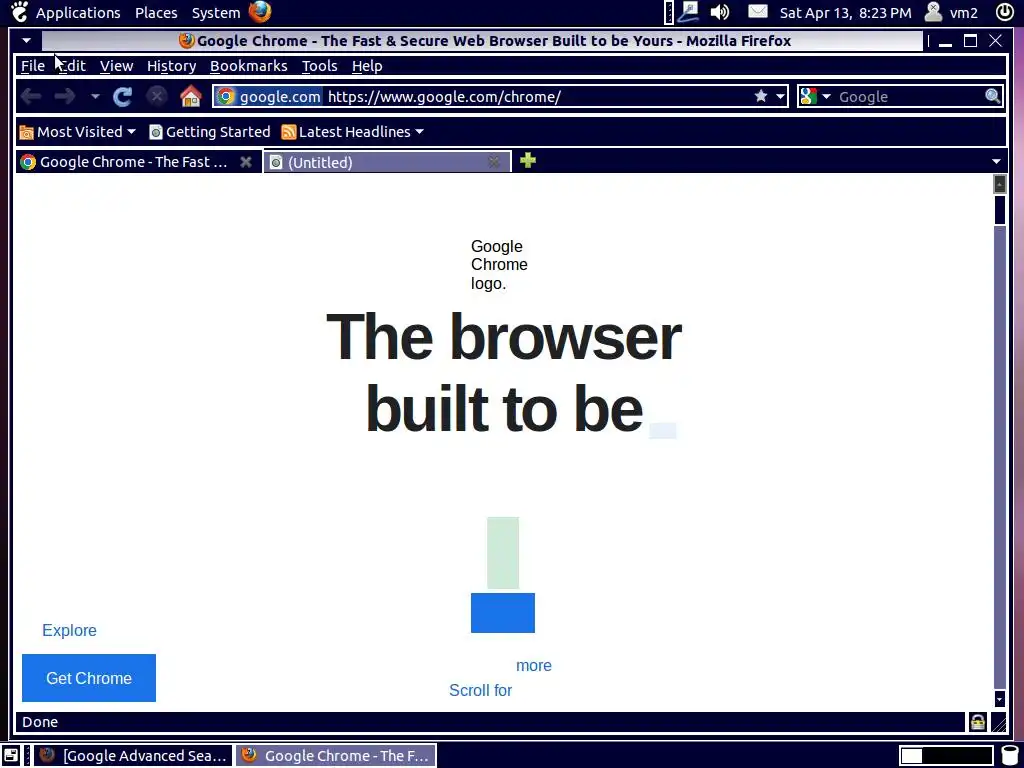
Task: Click the network connection panel icon
Action: click(x=688, y=12)
